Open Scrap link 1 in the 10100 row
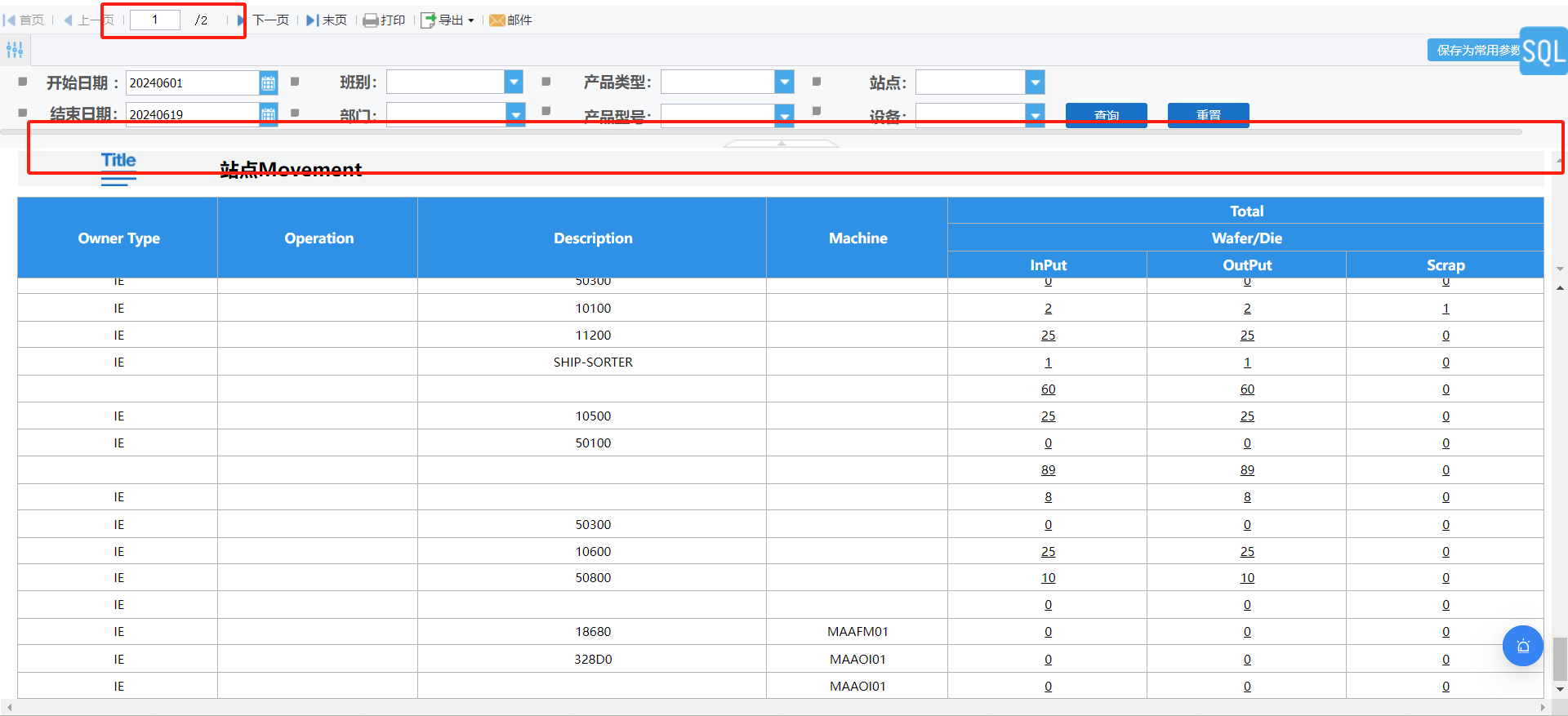1568x716 pixels. click(1445, 309)
